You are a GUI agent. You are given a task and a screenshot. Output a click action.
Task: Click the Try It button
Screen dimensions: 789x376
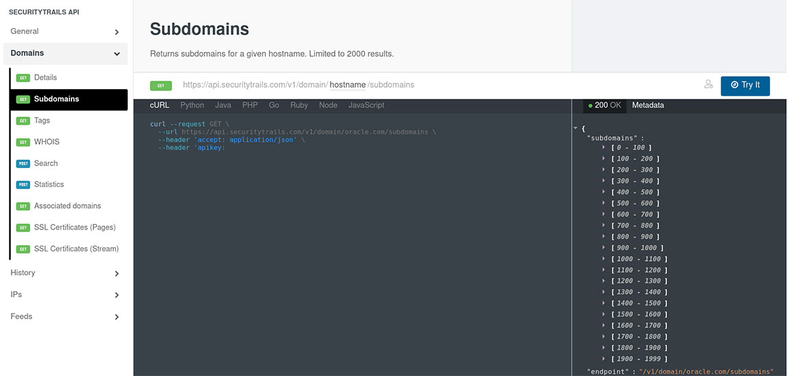pos(745,85)
